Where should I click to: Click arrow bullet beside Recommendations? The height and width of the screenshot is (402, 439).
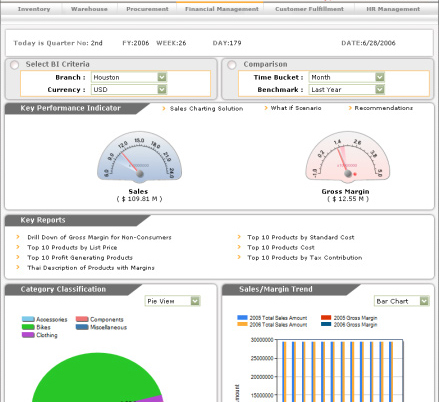point(350,108)
